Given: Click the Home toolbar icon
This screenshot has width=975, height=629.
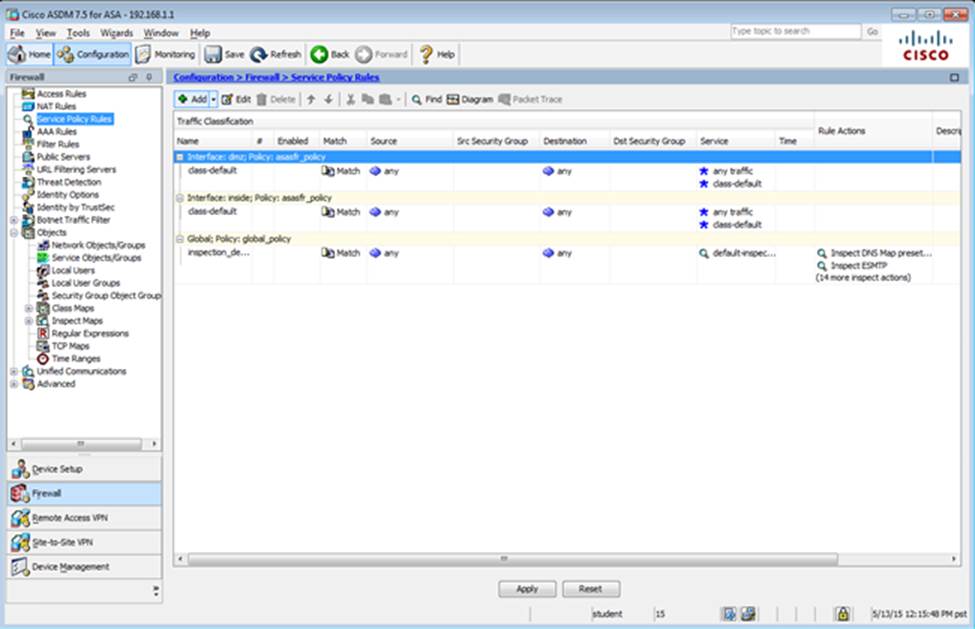Looking at the screenshot, I should click(29, 54).
